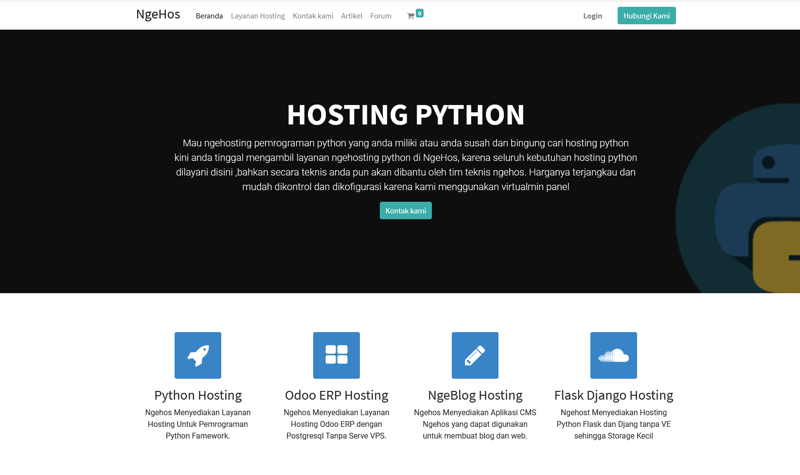The height and width of the screenshot is (475, 800).
Task: Click the NgeHos brand logo
Action: click(158, 14)
